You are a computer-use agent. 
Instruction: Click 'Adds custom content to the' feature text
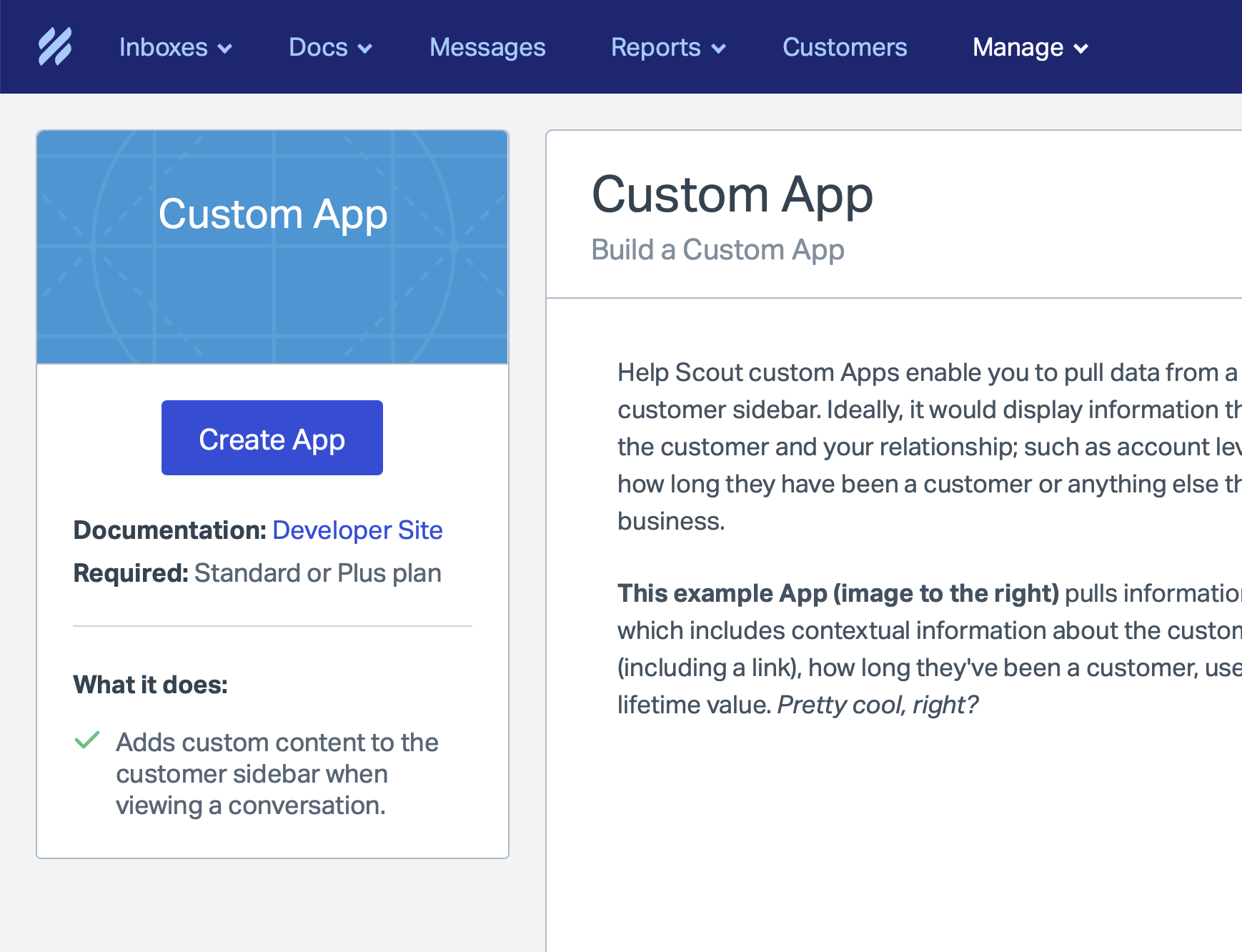[x=277, y=743]
